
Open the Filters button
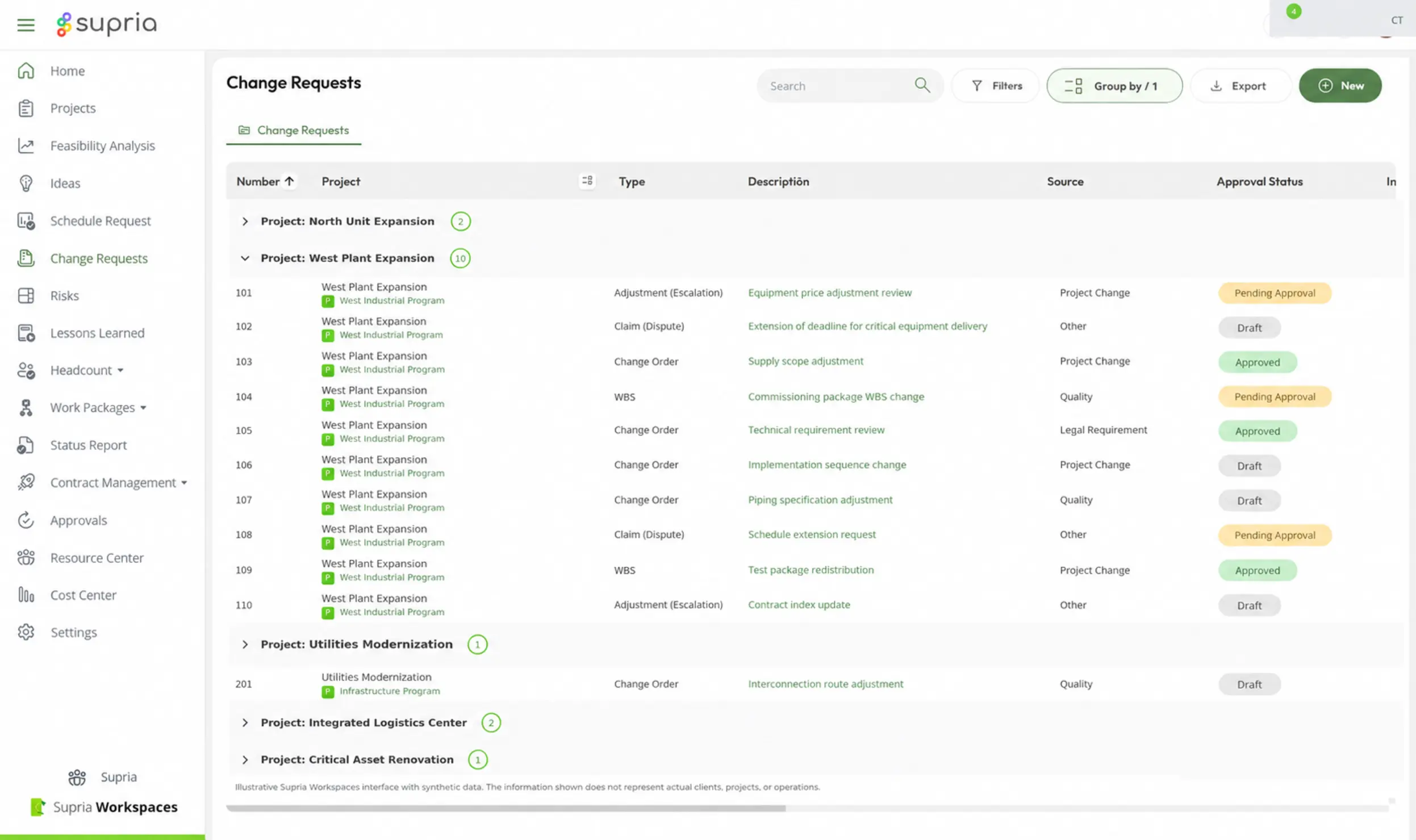coord(996,85)
